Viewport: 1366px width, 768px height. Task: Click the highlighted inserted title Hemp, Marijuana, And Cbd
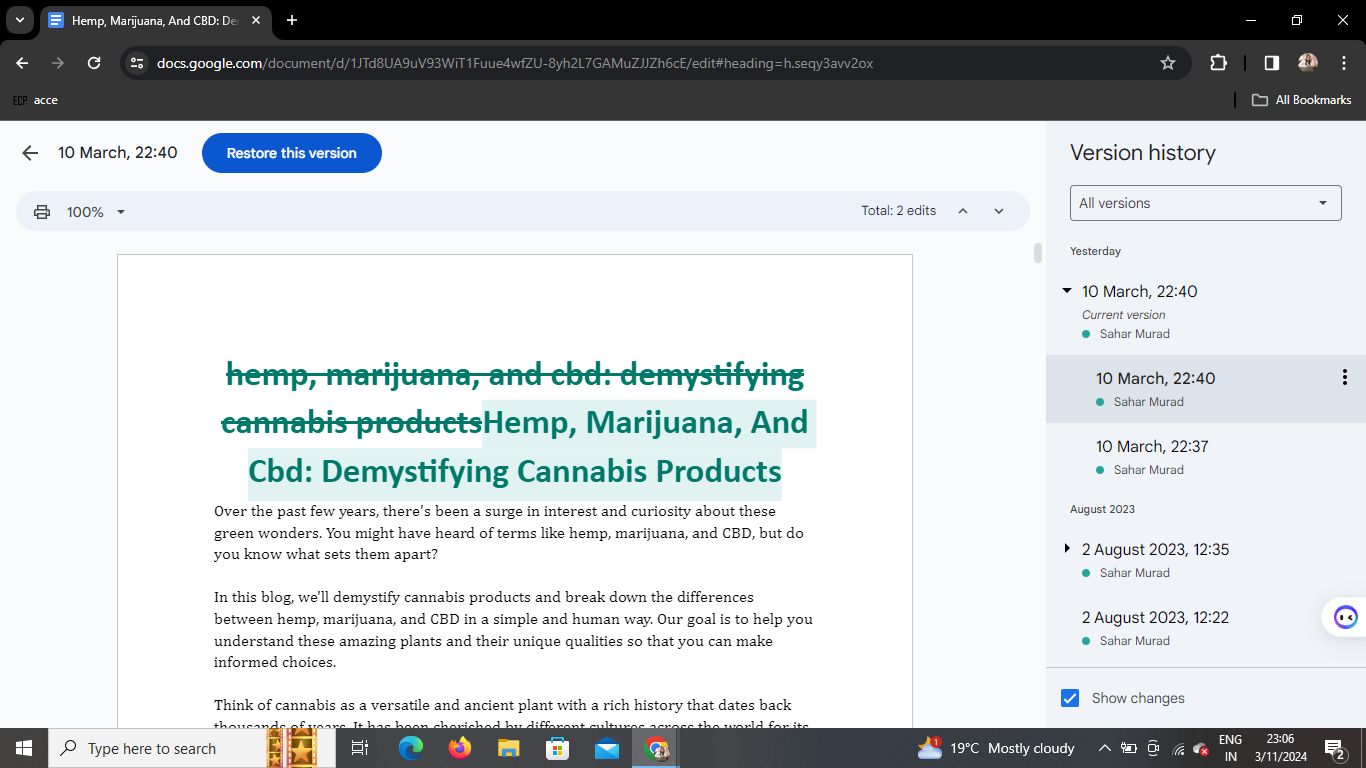coord(530,447)
